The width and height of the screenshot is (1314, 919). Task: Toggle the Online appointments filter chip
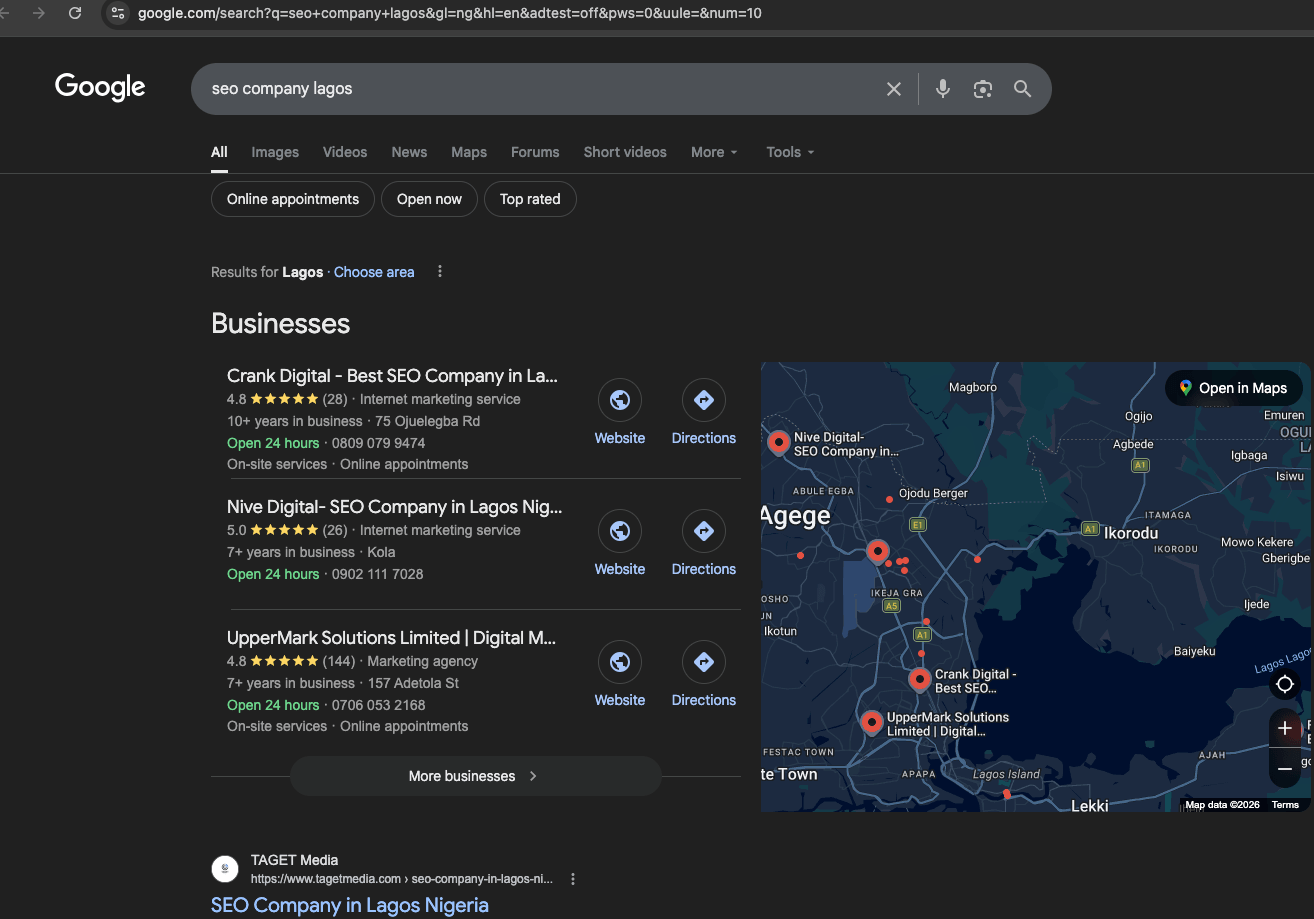coord(293,199)
